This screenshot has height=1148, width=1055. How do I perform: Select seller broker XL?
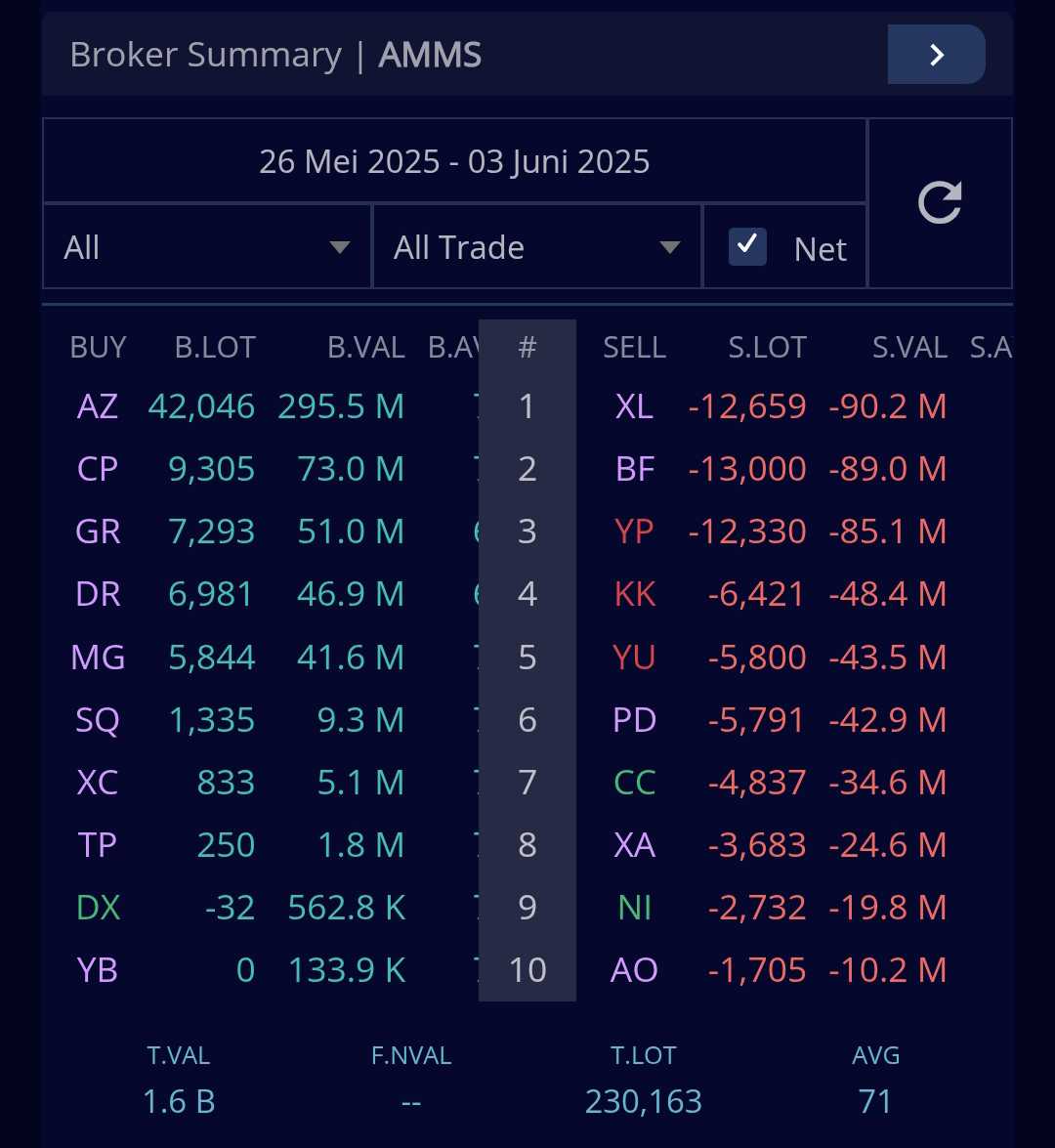coord(634,406)
